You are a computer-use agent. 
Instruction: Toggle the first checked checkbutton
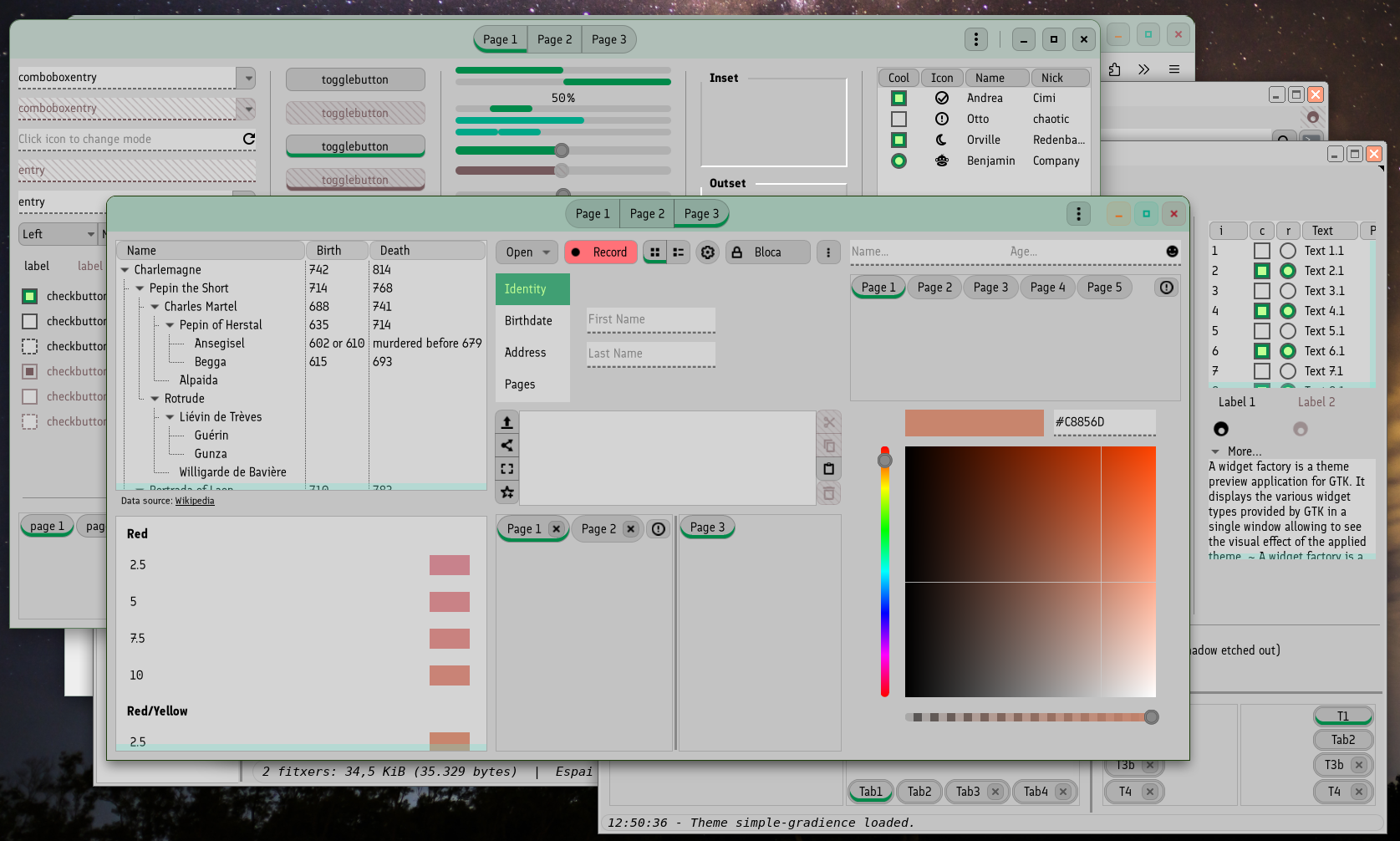29,296
